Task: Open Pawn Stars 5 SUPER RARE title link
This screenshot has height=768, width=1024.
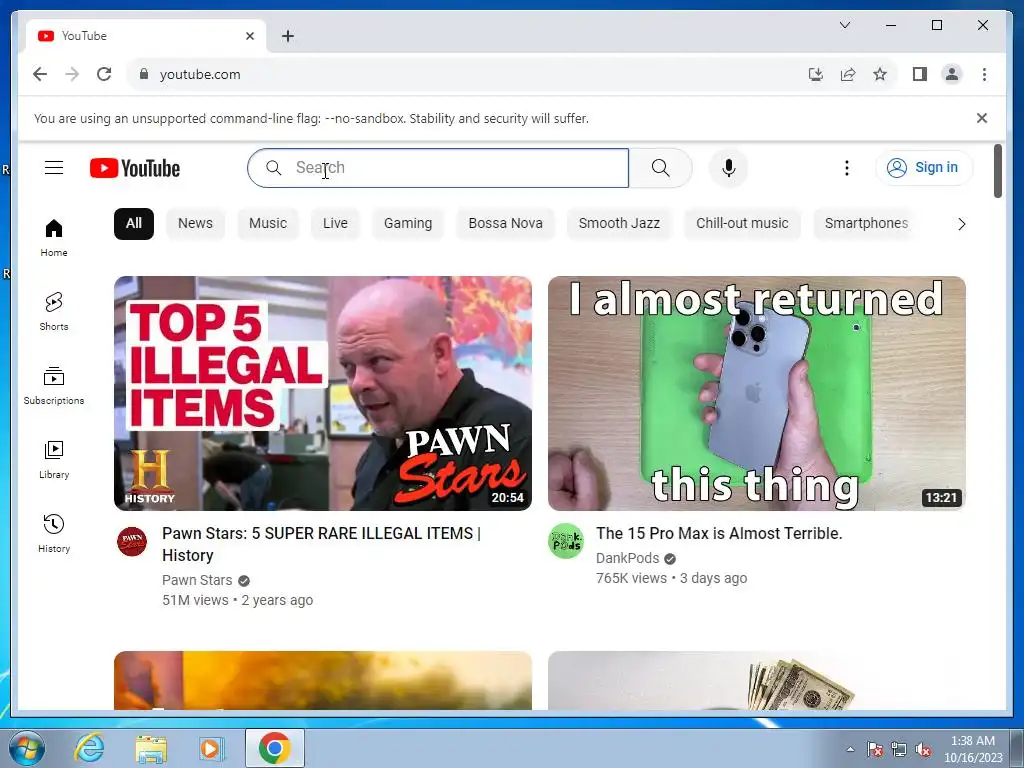Action: click(x=321, y=544)
